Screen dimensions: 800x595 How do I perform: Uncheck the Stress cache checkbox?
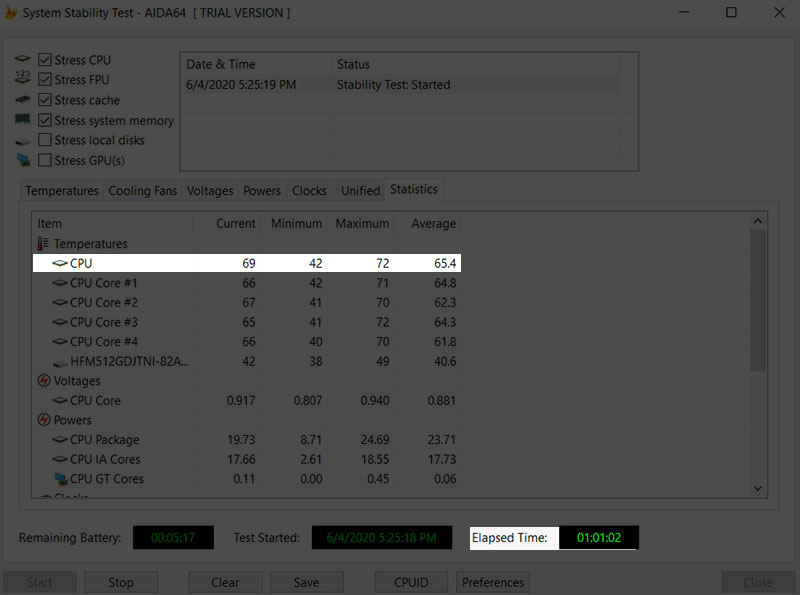pos(45,100)
